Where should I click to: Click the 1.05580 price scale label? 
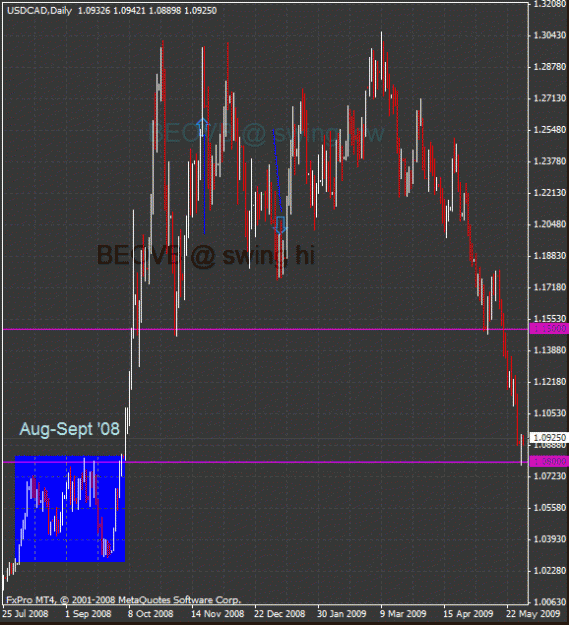[549, 507]
